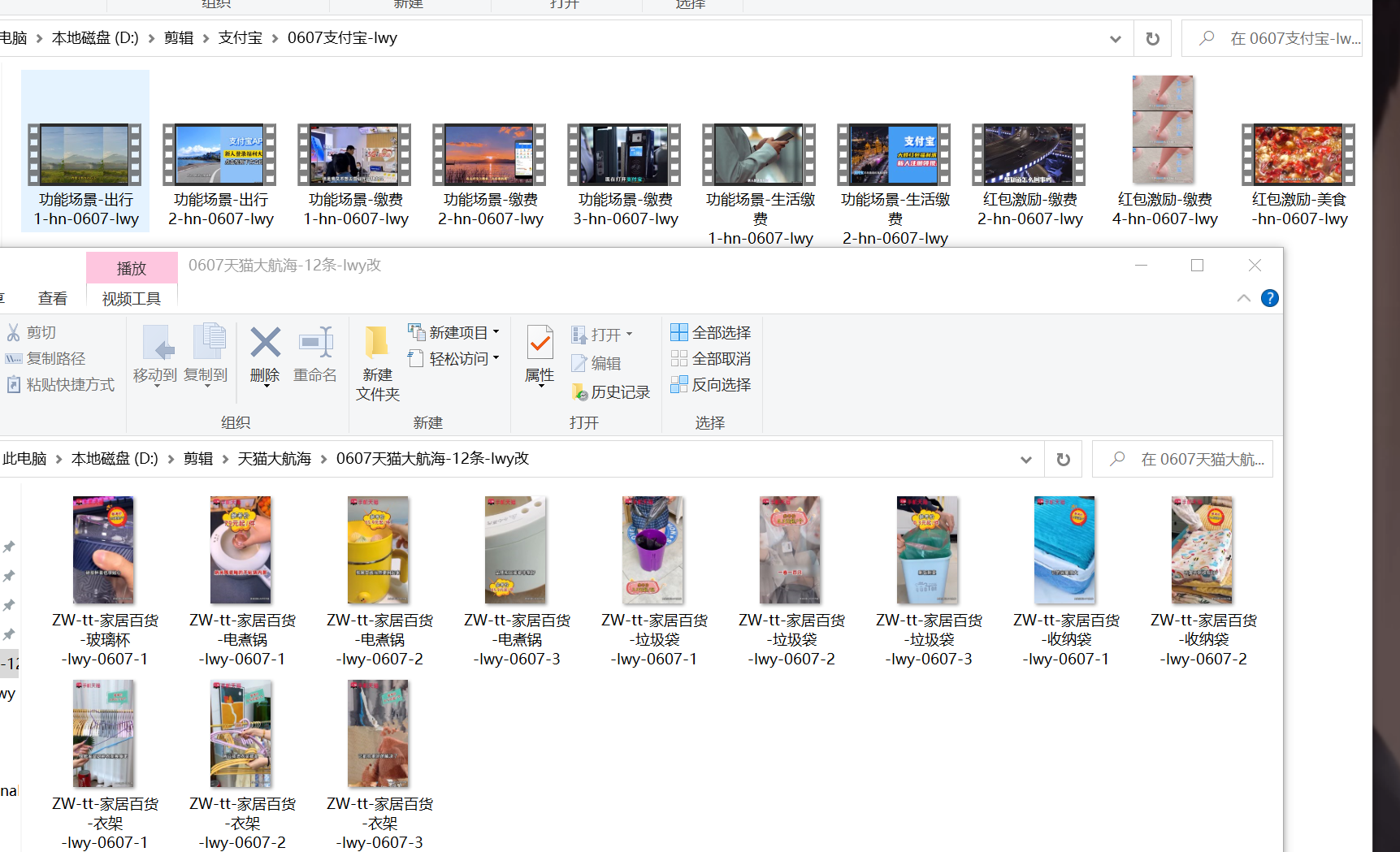Click the first pin icon in sidebar
This screenshot has width=1400, height=852.
(9, 547)
